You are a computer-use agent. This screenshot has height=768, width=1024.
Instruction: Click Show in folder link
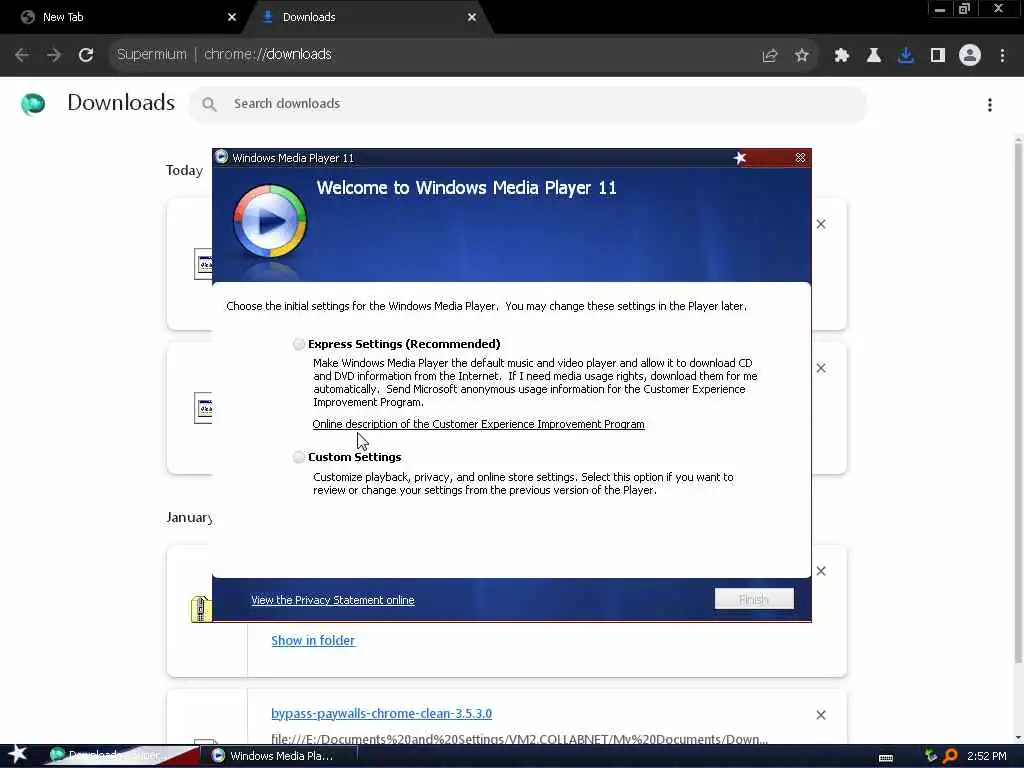pyautogui.click(x=313, y=641)
